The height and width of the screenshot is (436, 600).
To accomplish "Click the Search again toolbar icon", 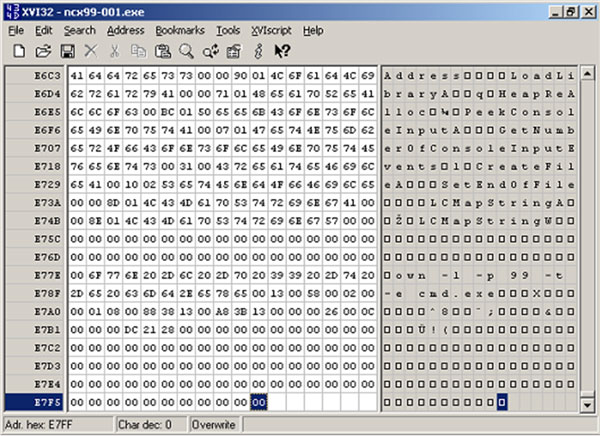I will (210, 50).
